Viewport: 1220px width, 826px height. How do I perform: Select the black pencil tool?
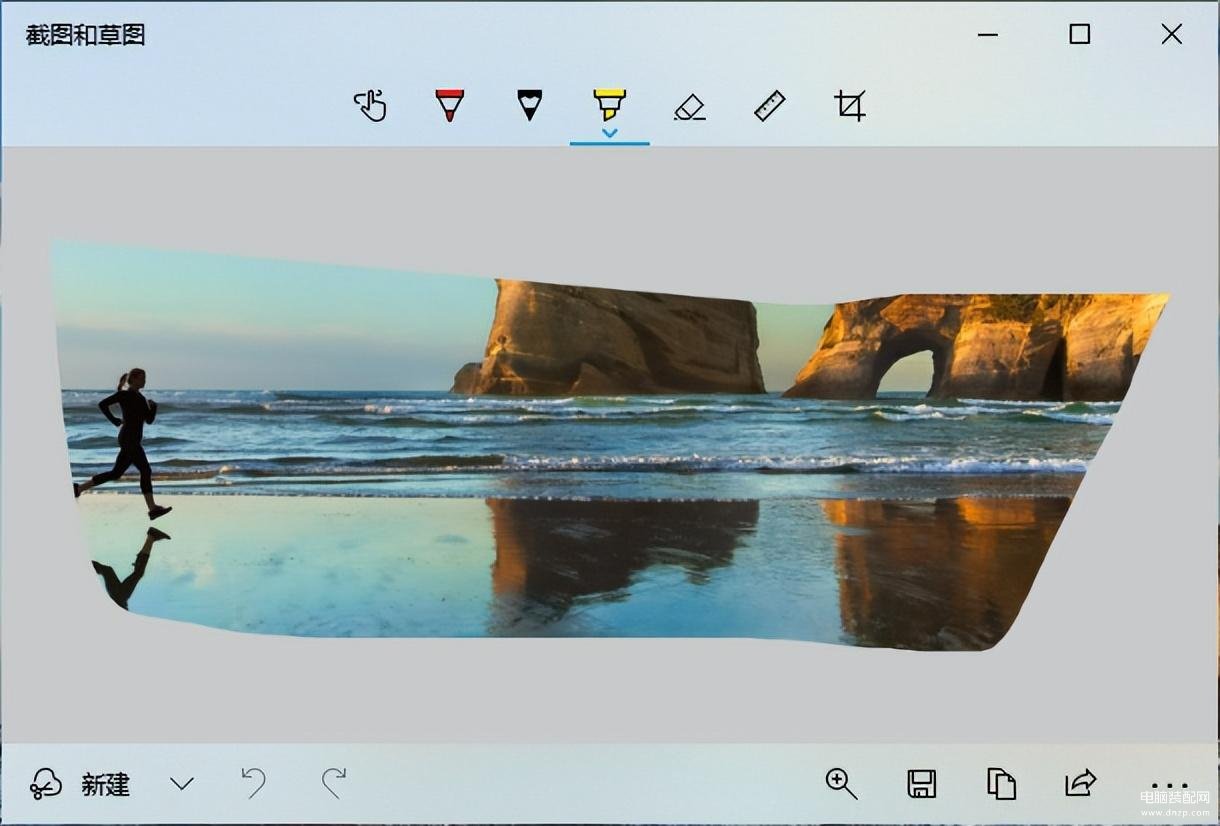click(530, 105)
